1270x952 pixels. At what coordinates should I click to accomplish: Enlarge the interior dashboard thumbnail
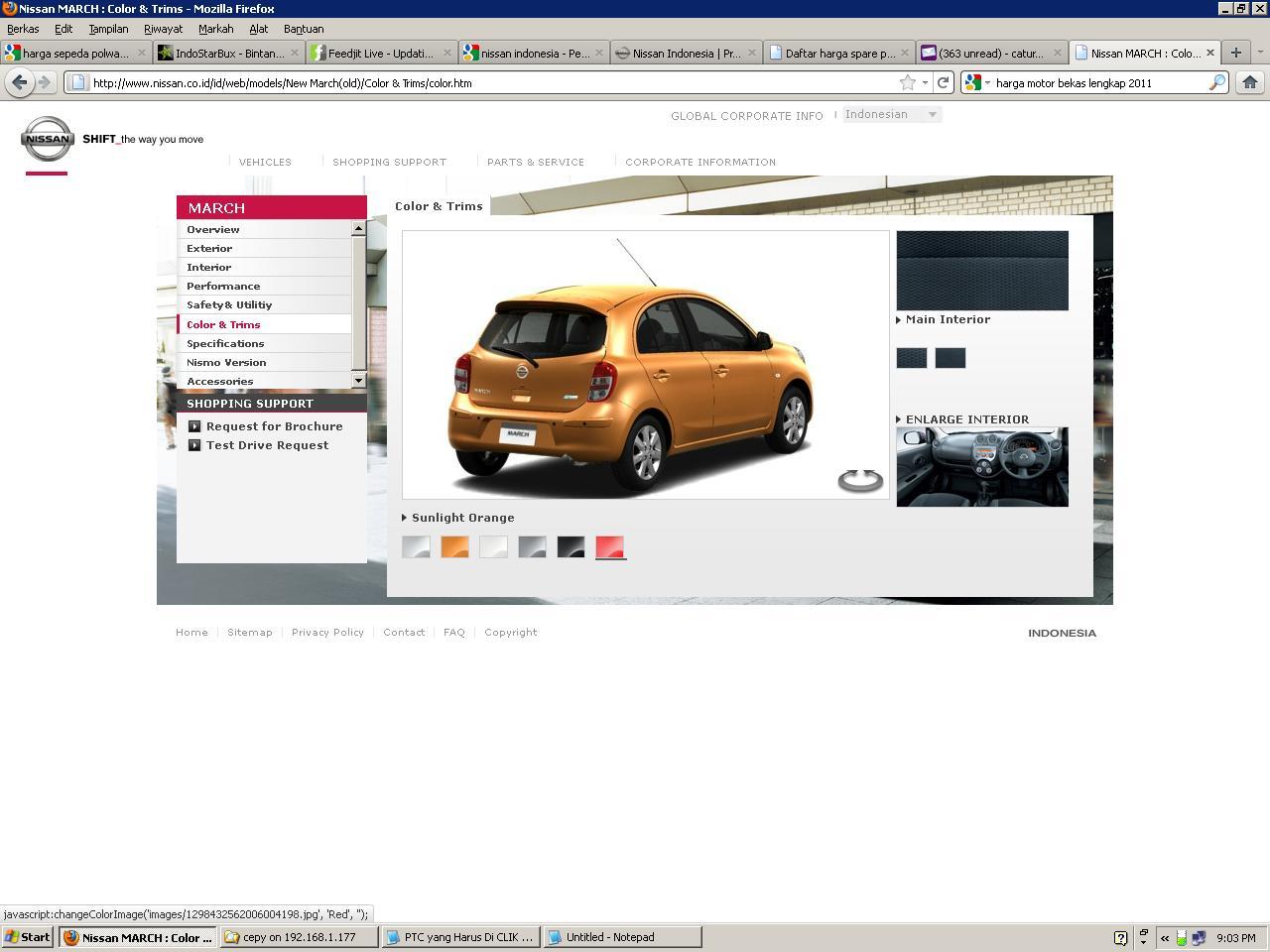tap(982, 467)
